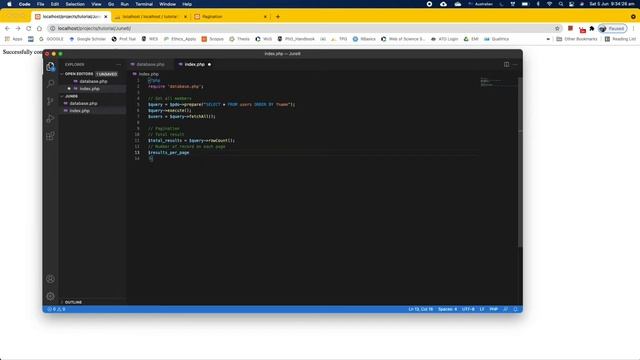Click errors and warnings count in status bar

click(x=56, y=309)
